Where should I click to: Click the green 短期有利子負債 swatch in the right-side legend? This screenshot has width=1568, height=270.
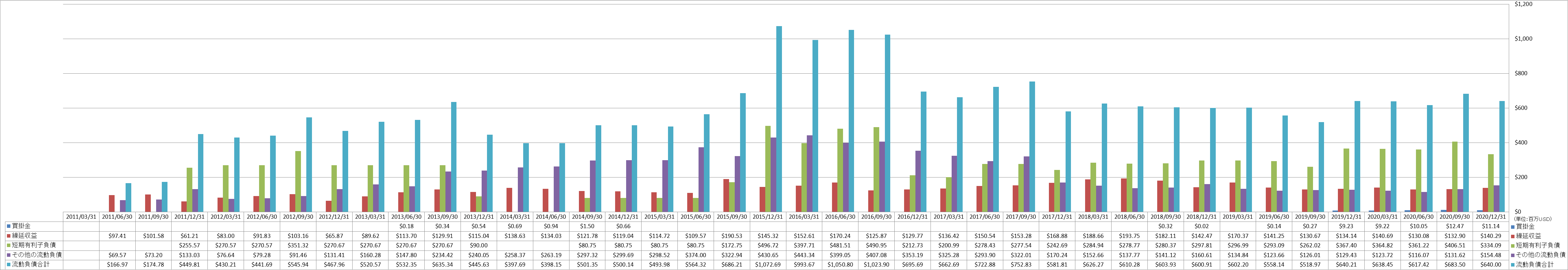(x=1512, y=245)
